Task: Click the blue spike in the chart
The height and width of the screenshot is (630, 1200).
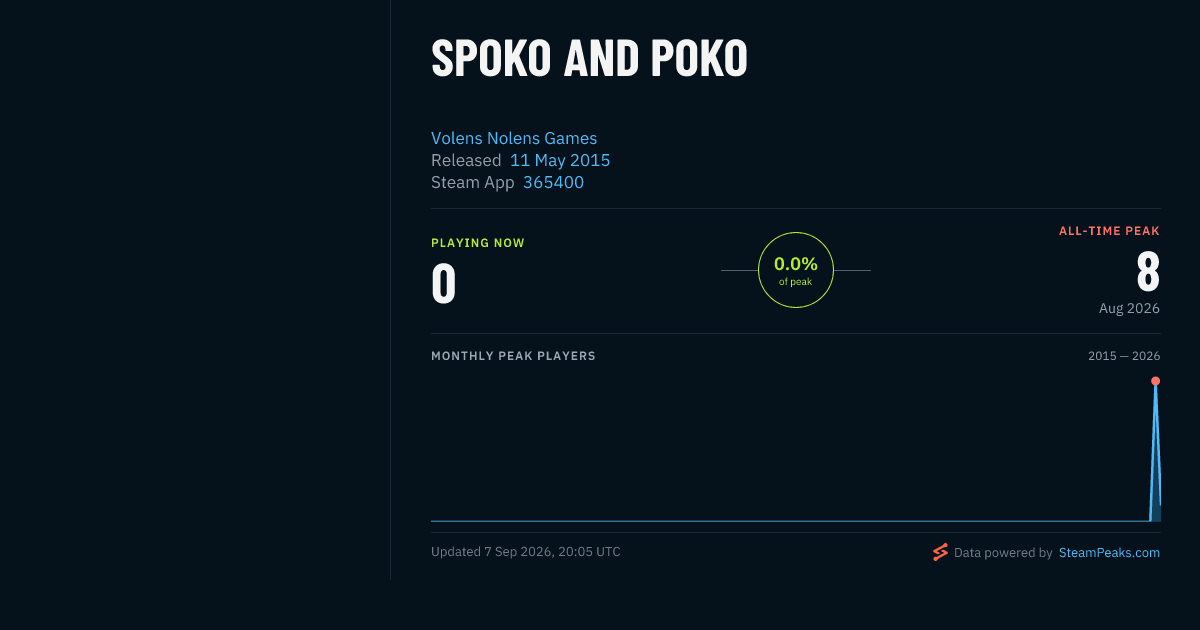Action: click(1155, 450)
